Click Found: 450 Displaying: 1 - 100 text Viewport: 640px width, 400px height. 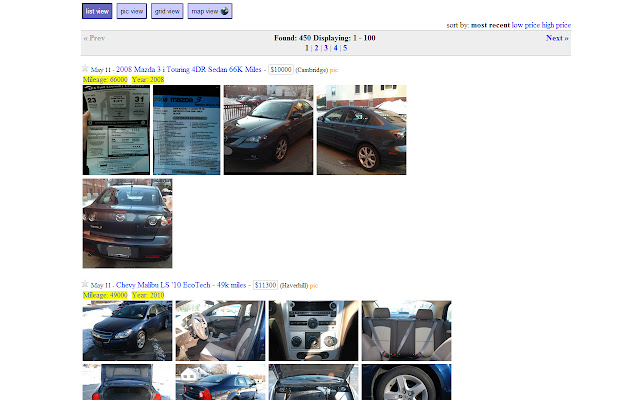[x=324, y=38]
